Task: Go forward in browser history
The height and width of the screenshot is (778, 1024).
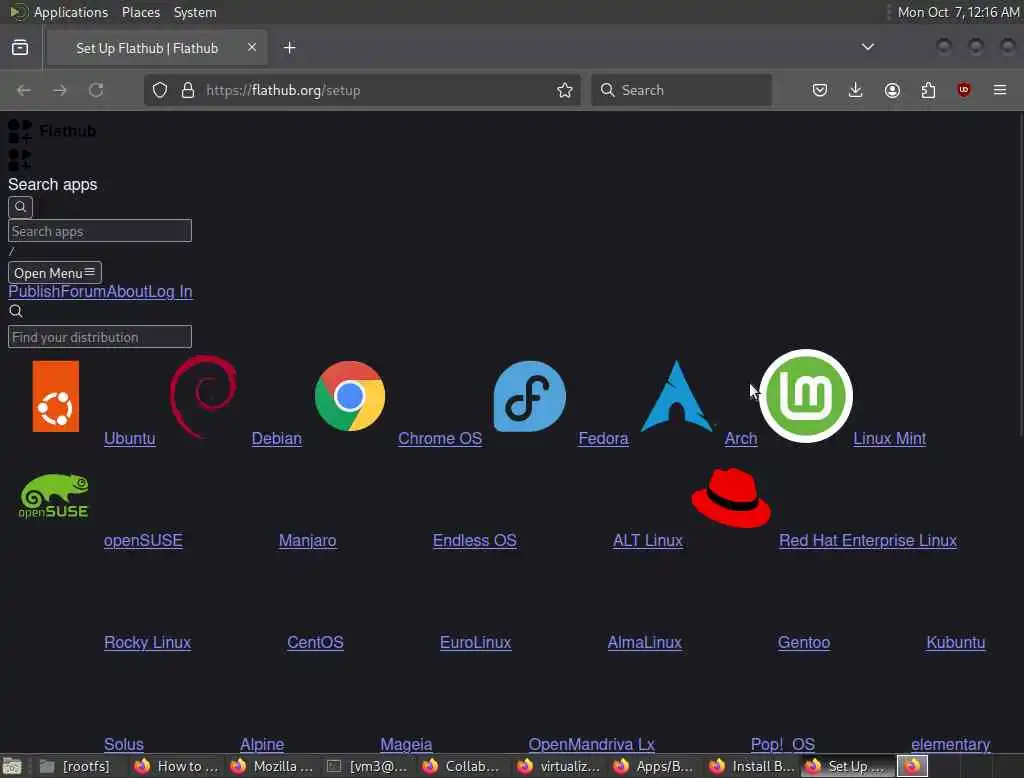Action: pos(59,90)
